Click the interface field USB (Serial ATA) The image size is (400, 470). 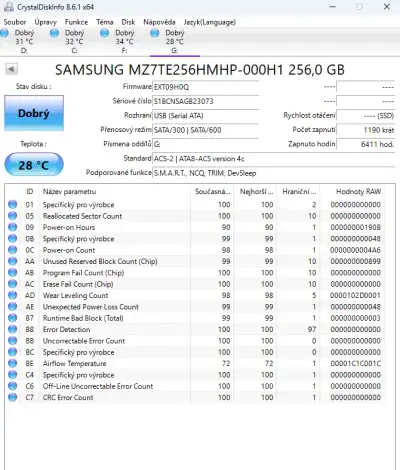pos(205,116)
